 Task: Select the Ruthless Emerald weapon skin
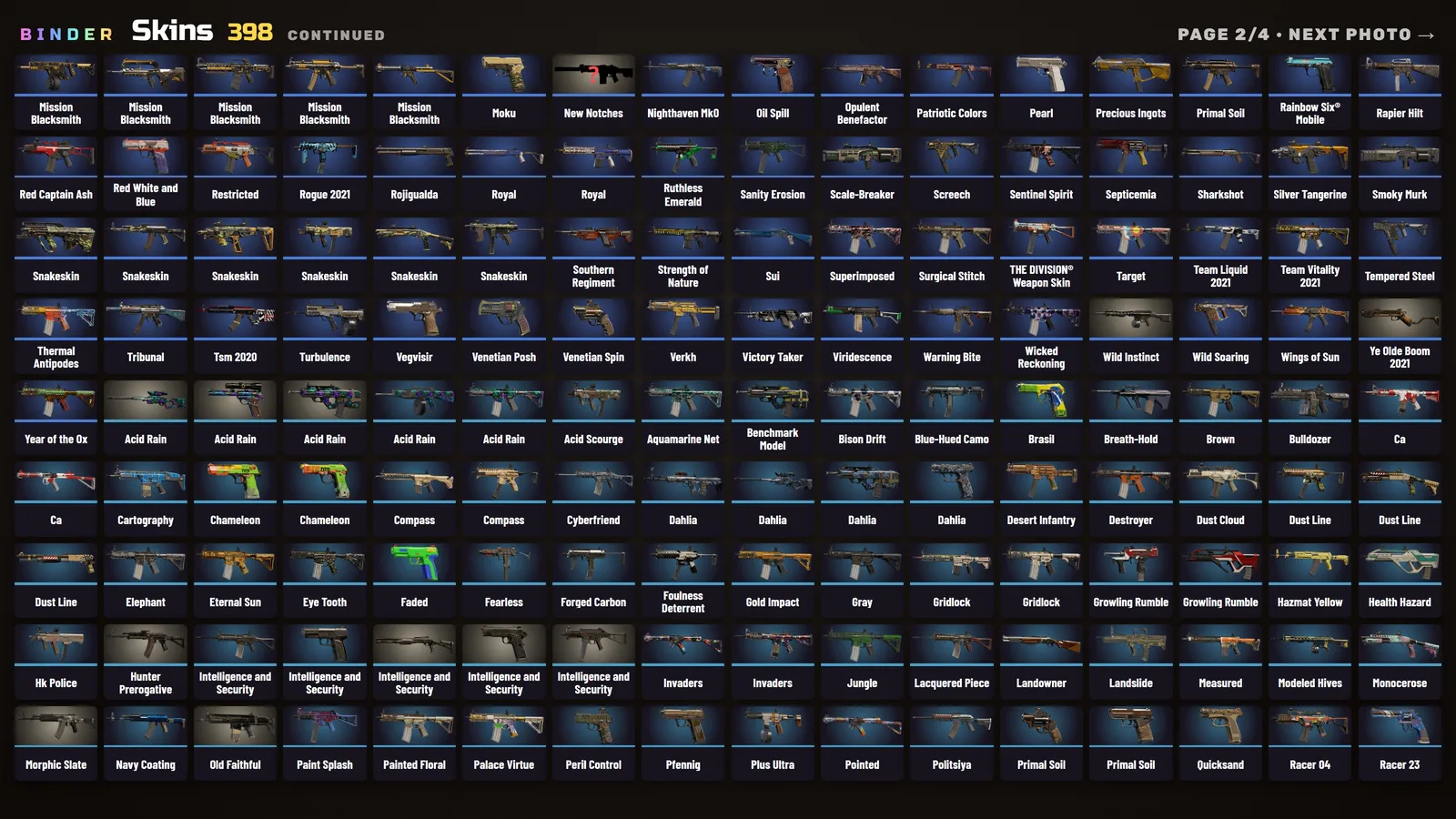pos(683,175)
